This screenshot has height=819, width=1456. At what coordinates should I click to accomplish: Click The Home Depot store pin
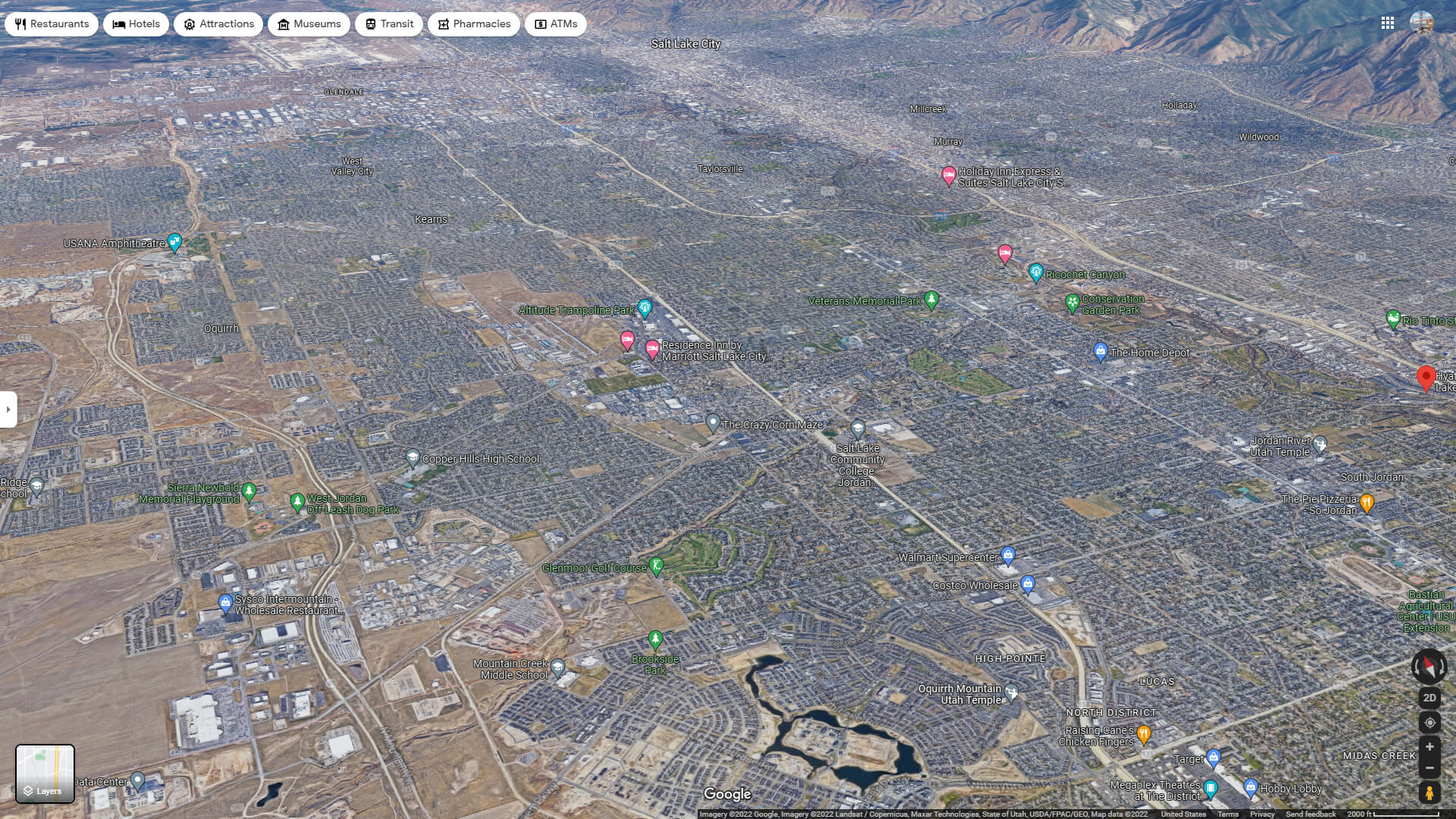(x=1099, y=350)
